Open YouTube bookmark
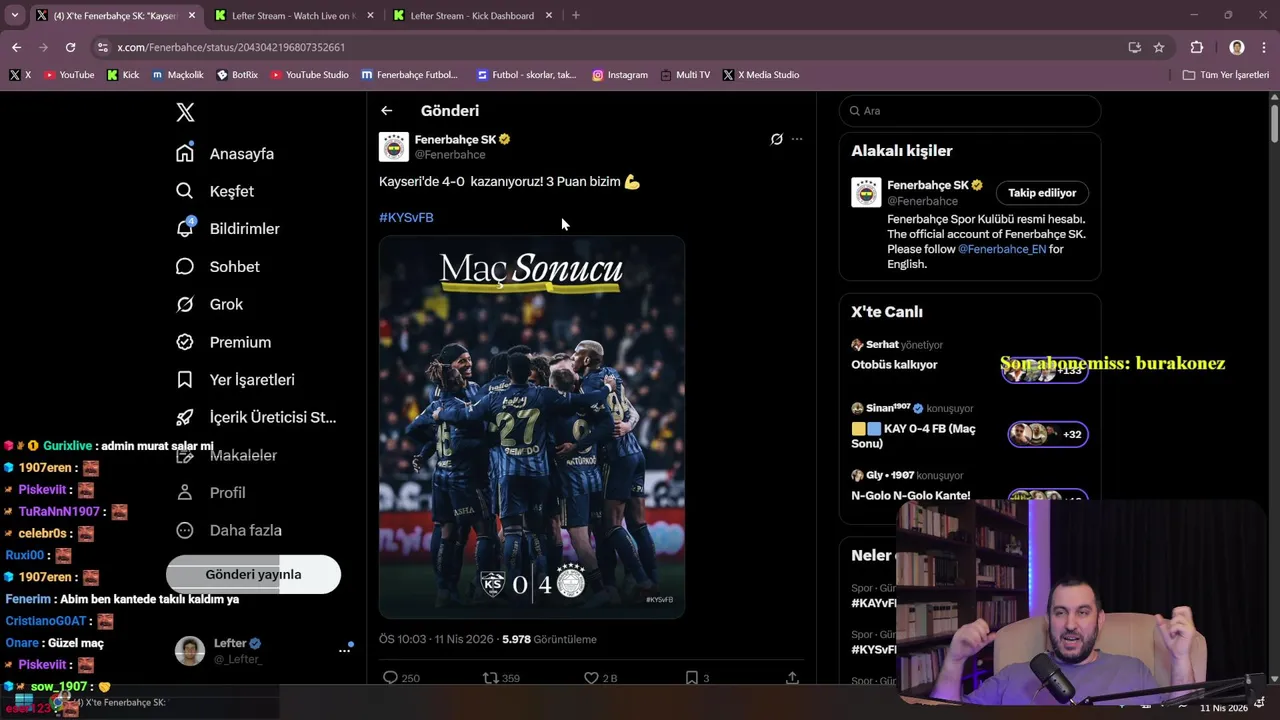 69,75
